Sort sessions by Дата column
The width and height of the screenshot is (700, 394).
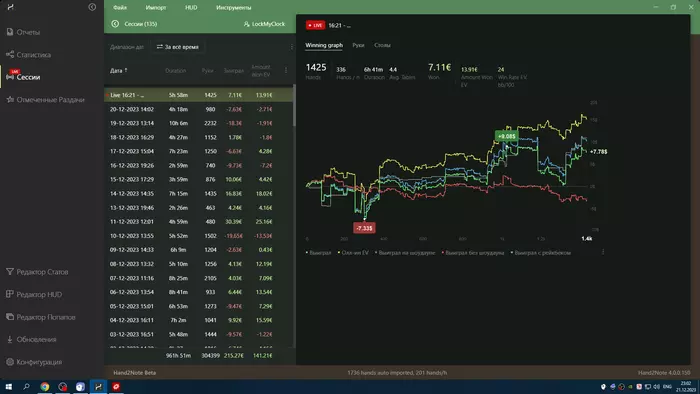tap(118, 71)
